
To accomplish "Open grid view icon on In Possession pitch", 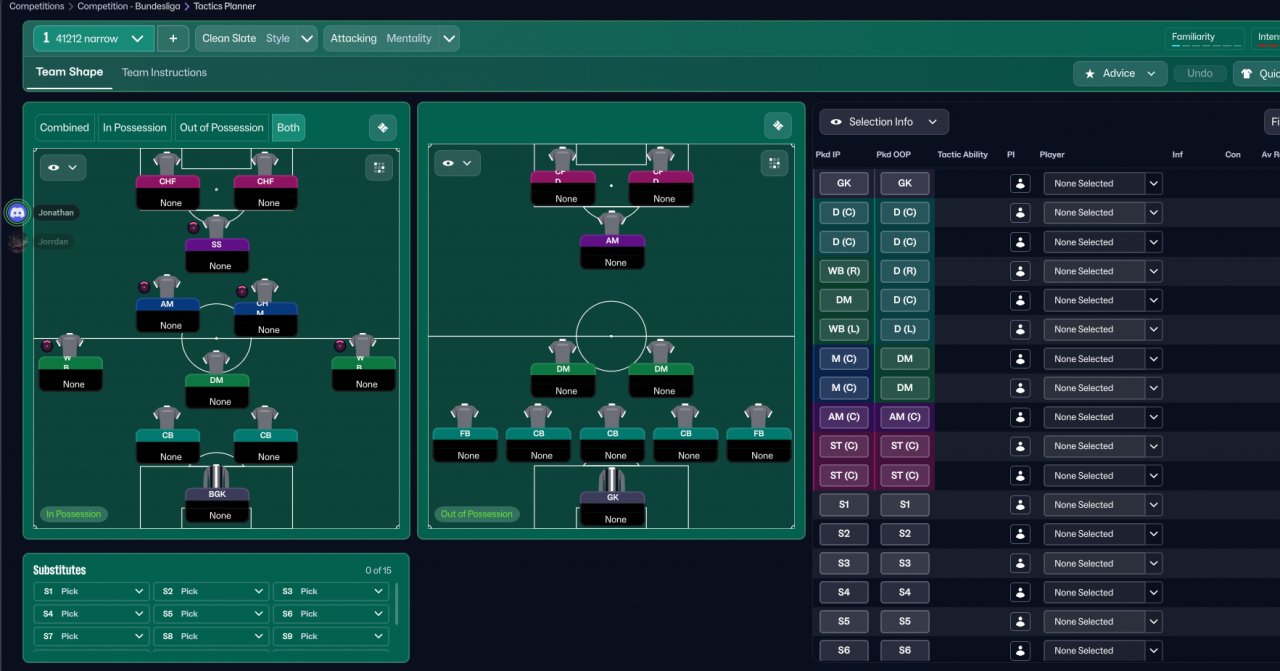I will (380, 167).
